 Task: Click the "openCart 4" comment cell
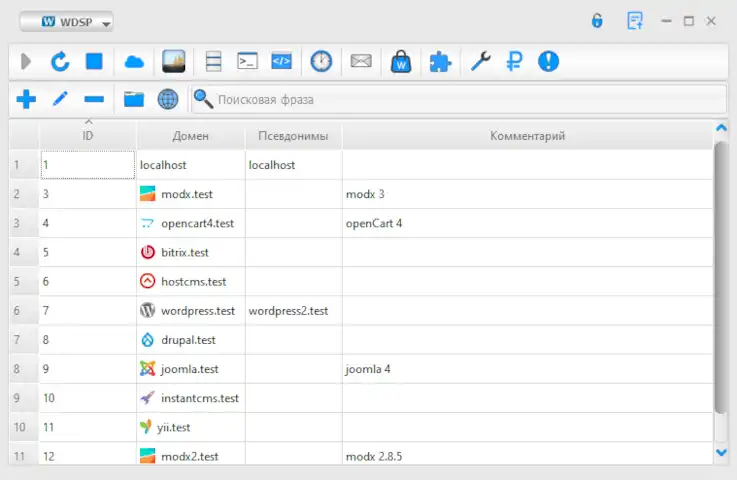pyautogui.click(x=527, y=223)
